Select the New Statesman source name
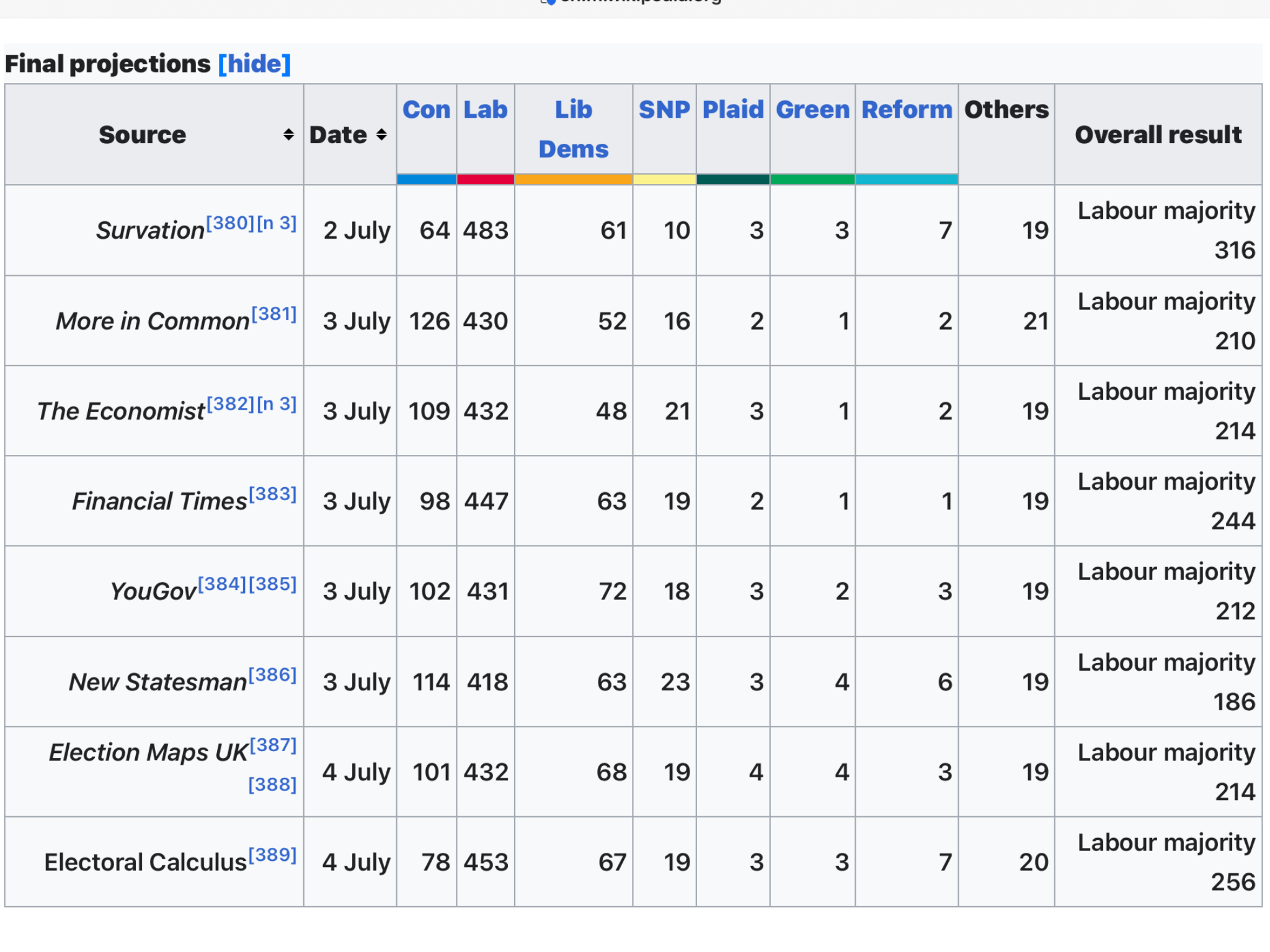The width and height of the screenshot is (1270, 952). coord(158,682)
